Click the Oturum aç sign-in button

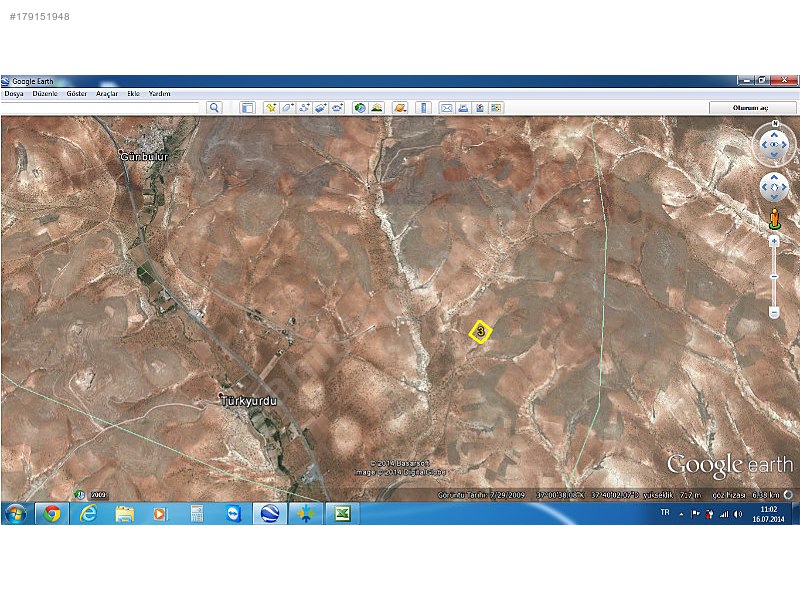[x=753, y=108]
